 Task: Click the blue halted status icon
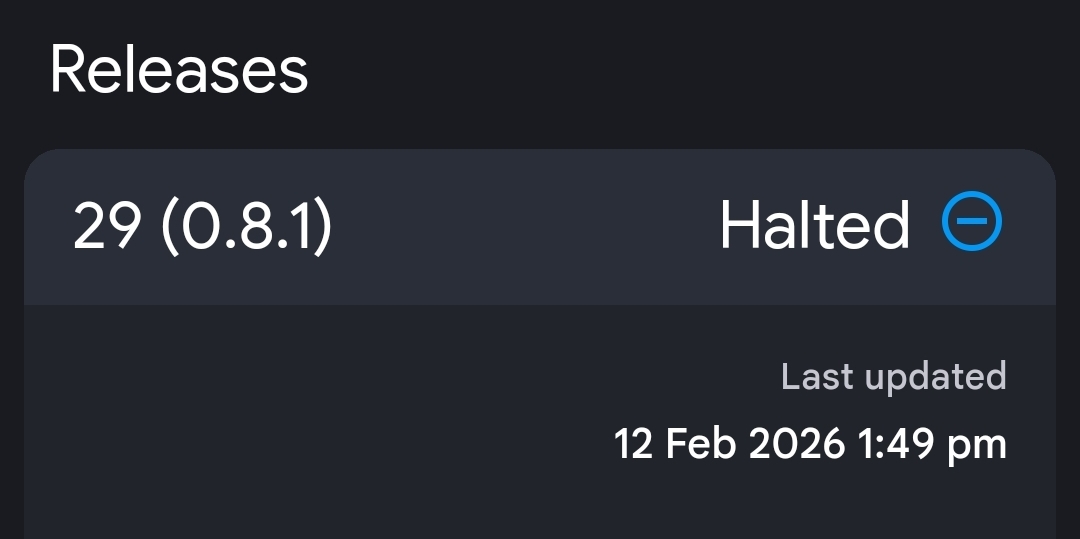(971, 221)
